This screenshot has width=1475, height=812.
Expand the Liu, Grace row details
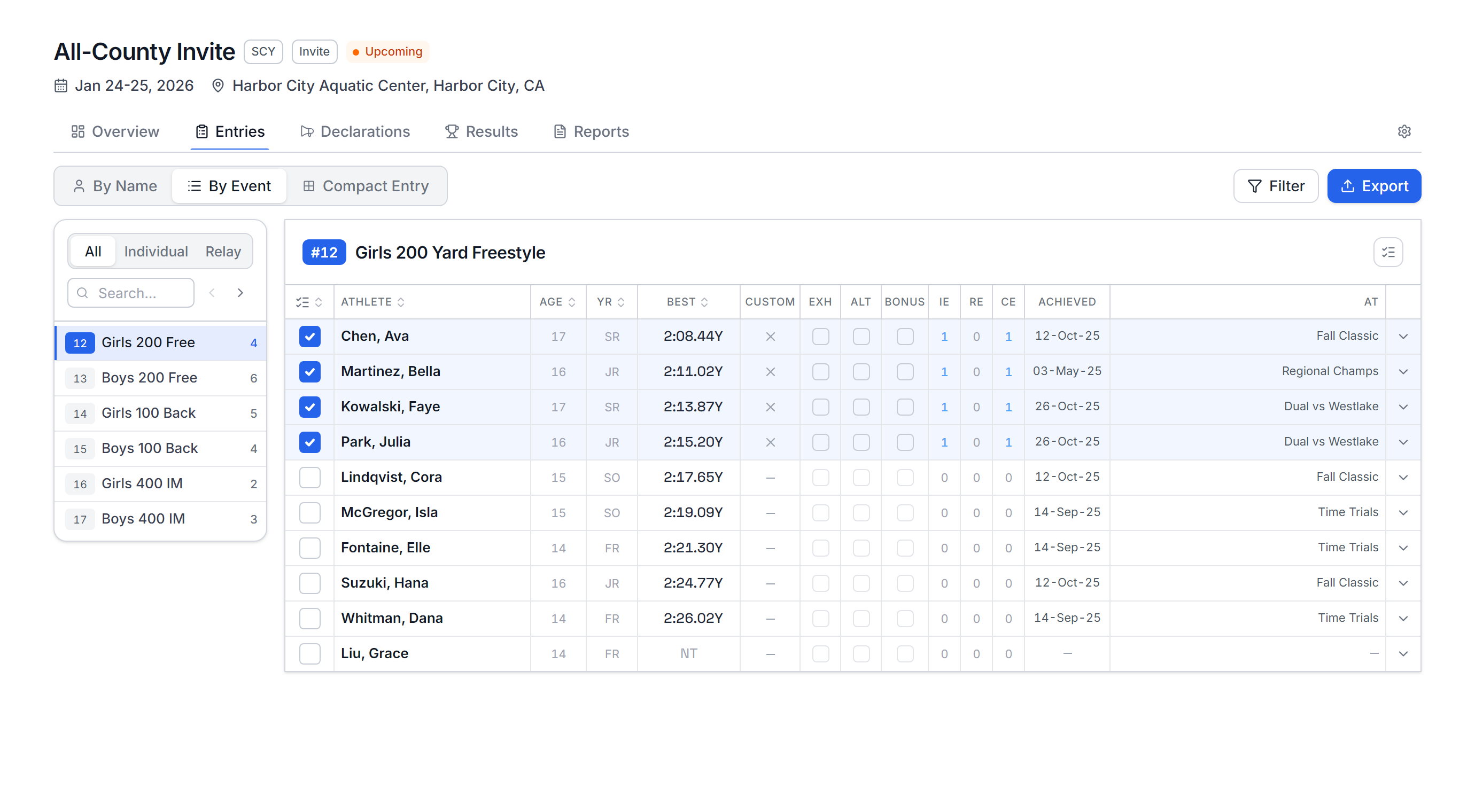tap(1403, 654)
